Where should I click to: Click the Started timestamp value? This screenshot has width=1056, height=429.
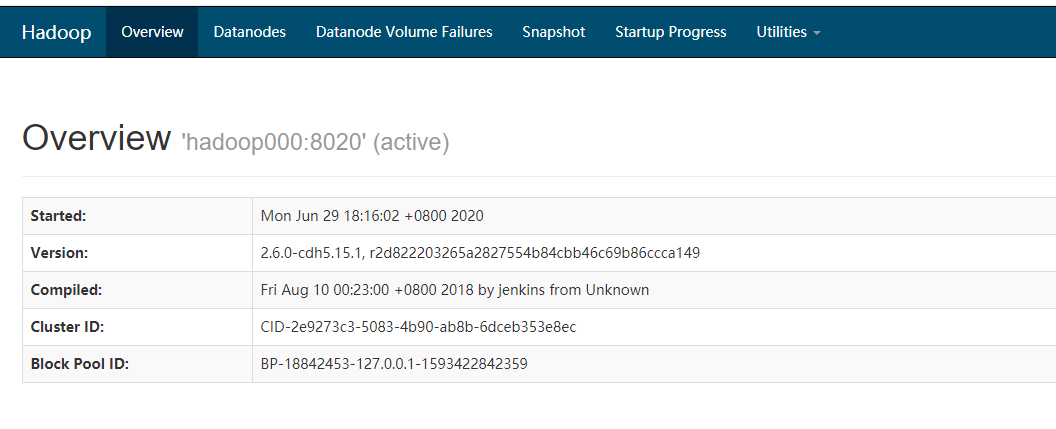(372, 216)
